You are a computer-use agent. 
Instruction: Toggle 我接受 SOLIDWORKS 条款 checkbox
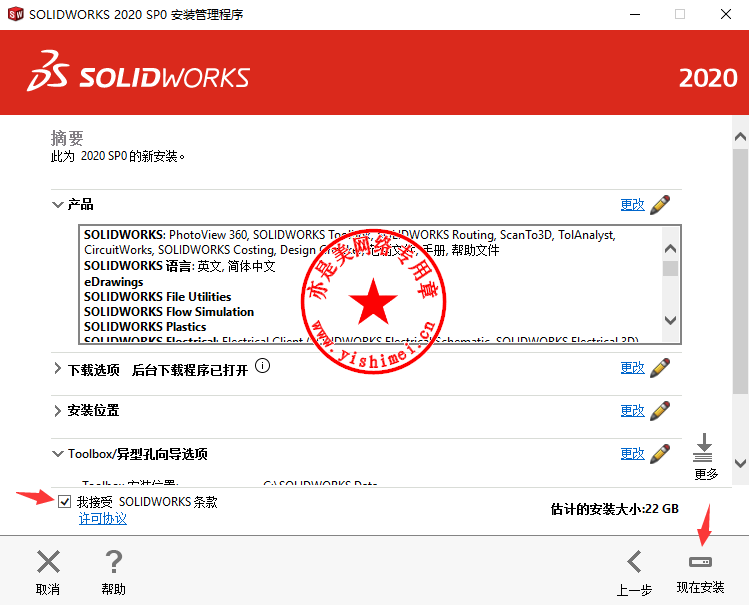click(x=64, y=502)
